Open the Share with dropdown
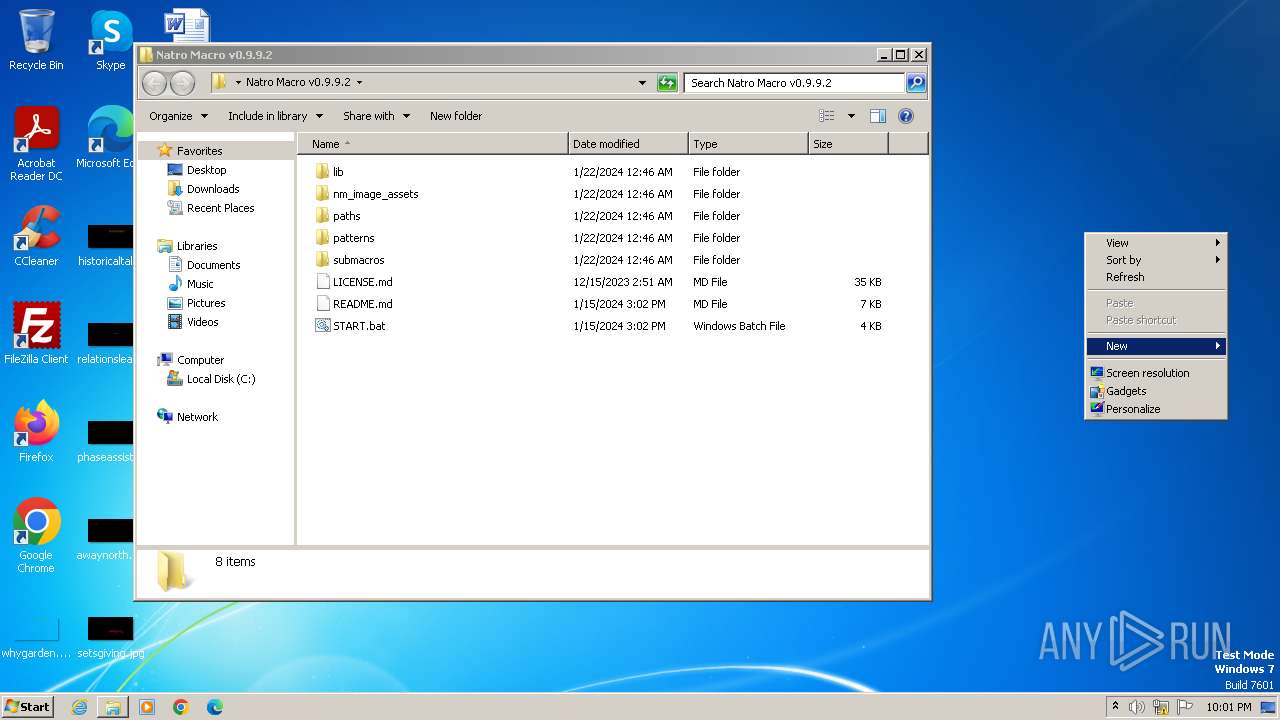 pos(376,116)
